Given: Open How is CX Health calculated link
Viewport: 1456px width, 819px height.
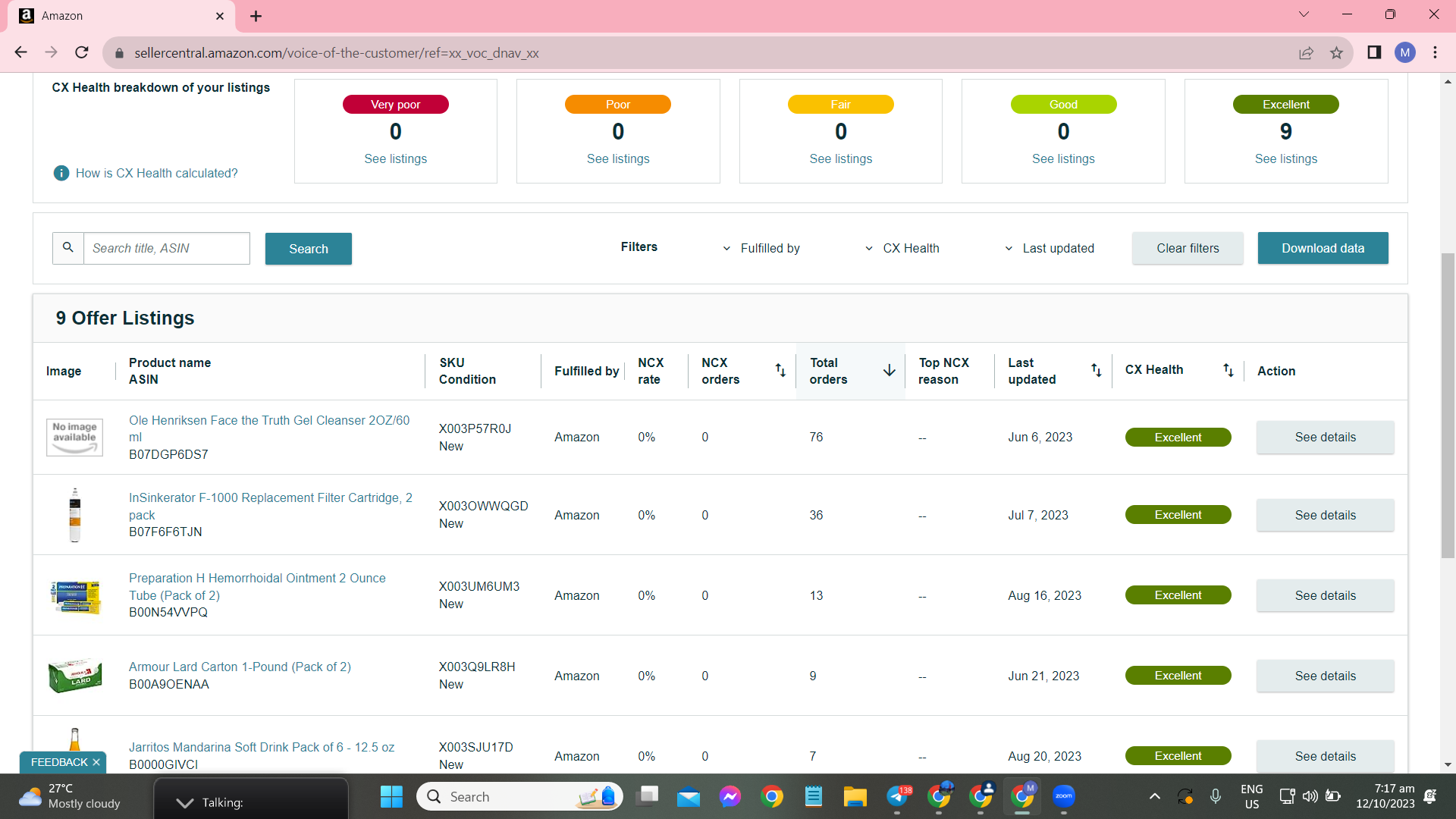Looking at the screenshot, I should [157, 173].
